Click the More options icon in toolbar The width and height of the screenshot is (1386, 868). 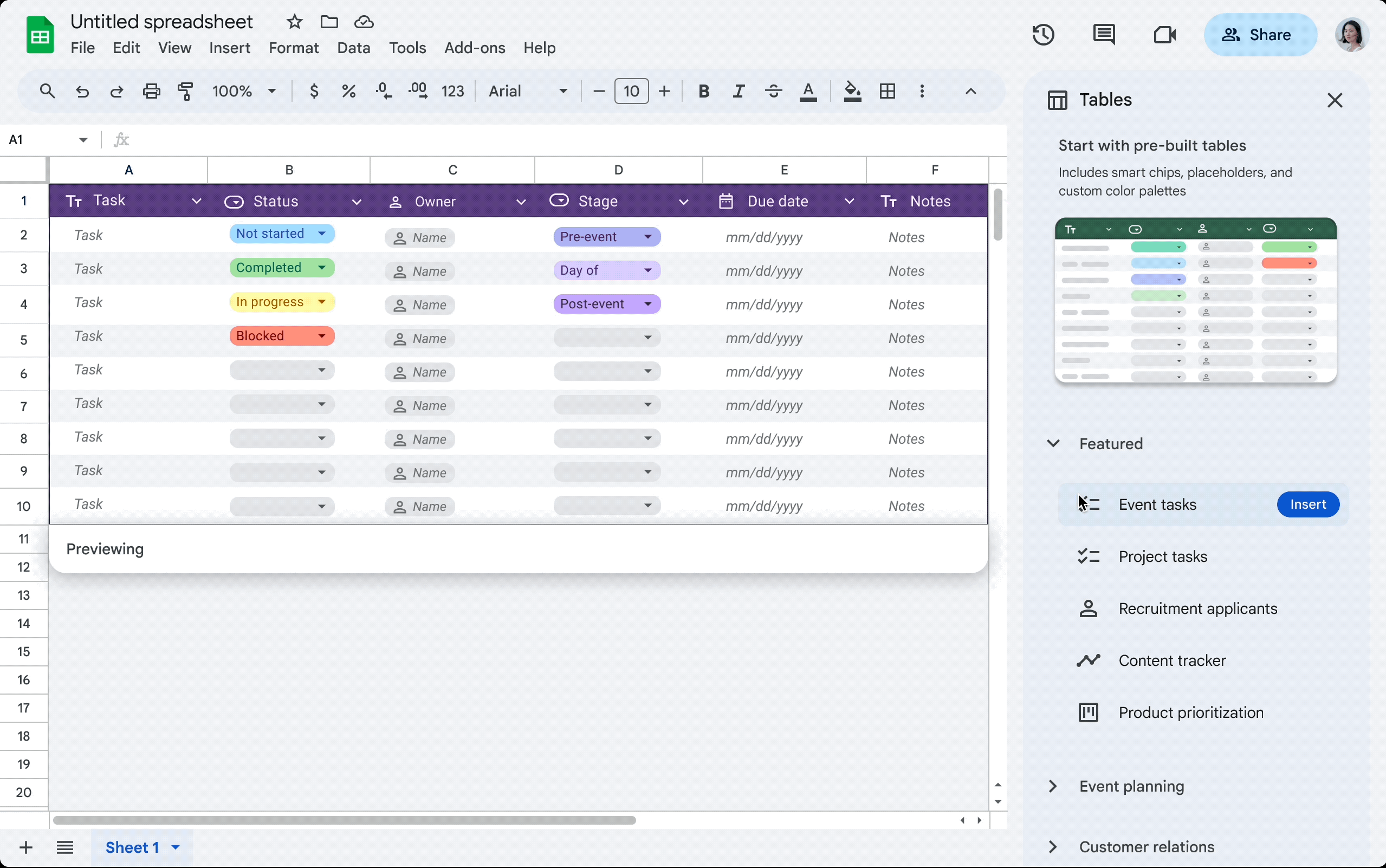click(921, 91)
